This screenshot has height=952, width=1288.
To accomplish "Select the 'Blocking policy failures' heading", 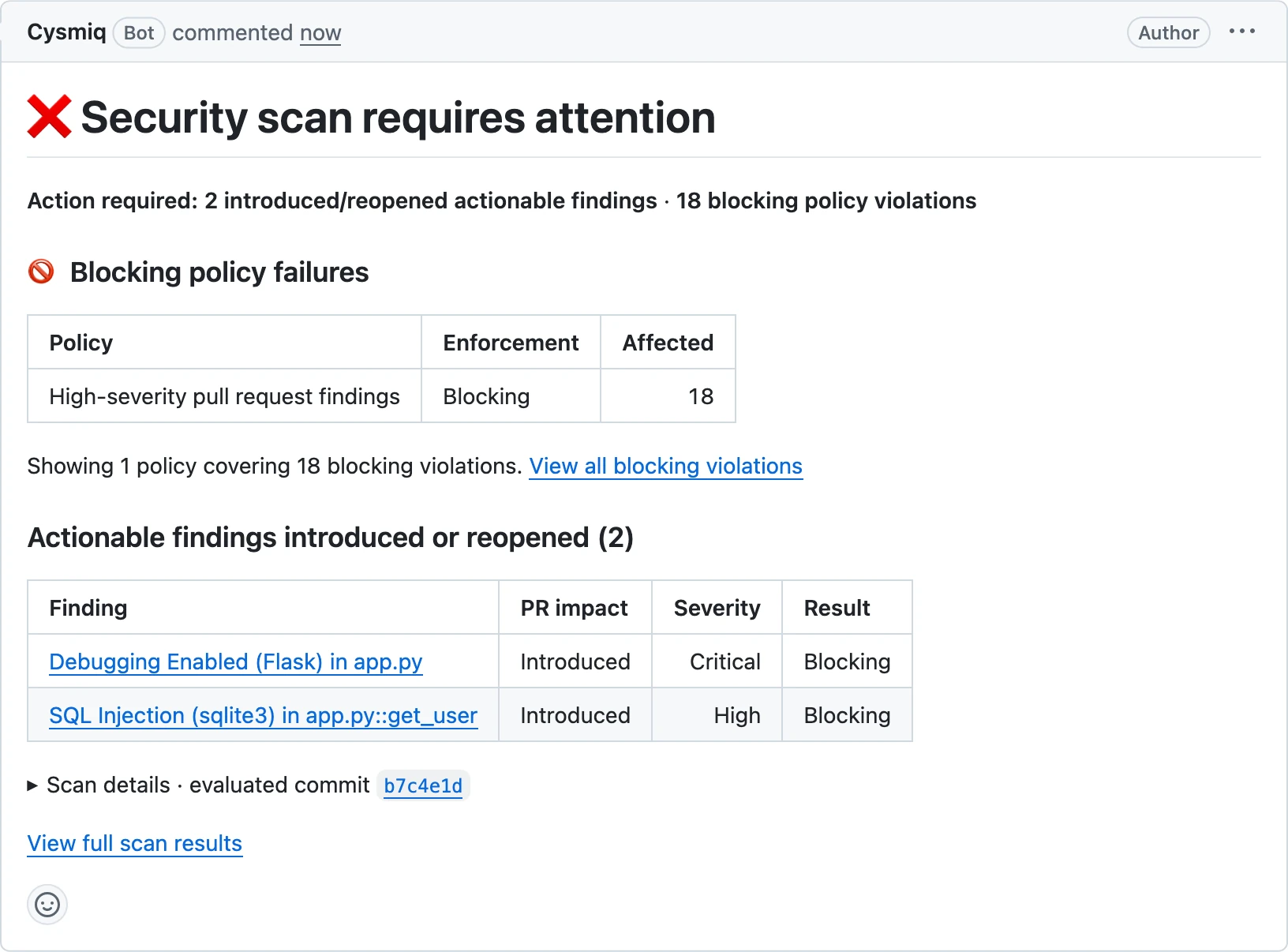I will coord(219,272).
